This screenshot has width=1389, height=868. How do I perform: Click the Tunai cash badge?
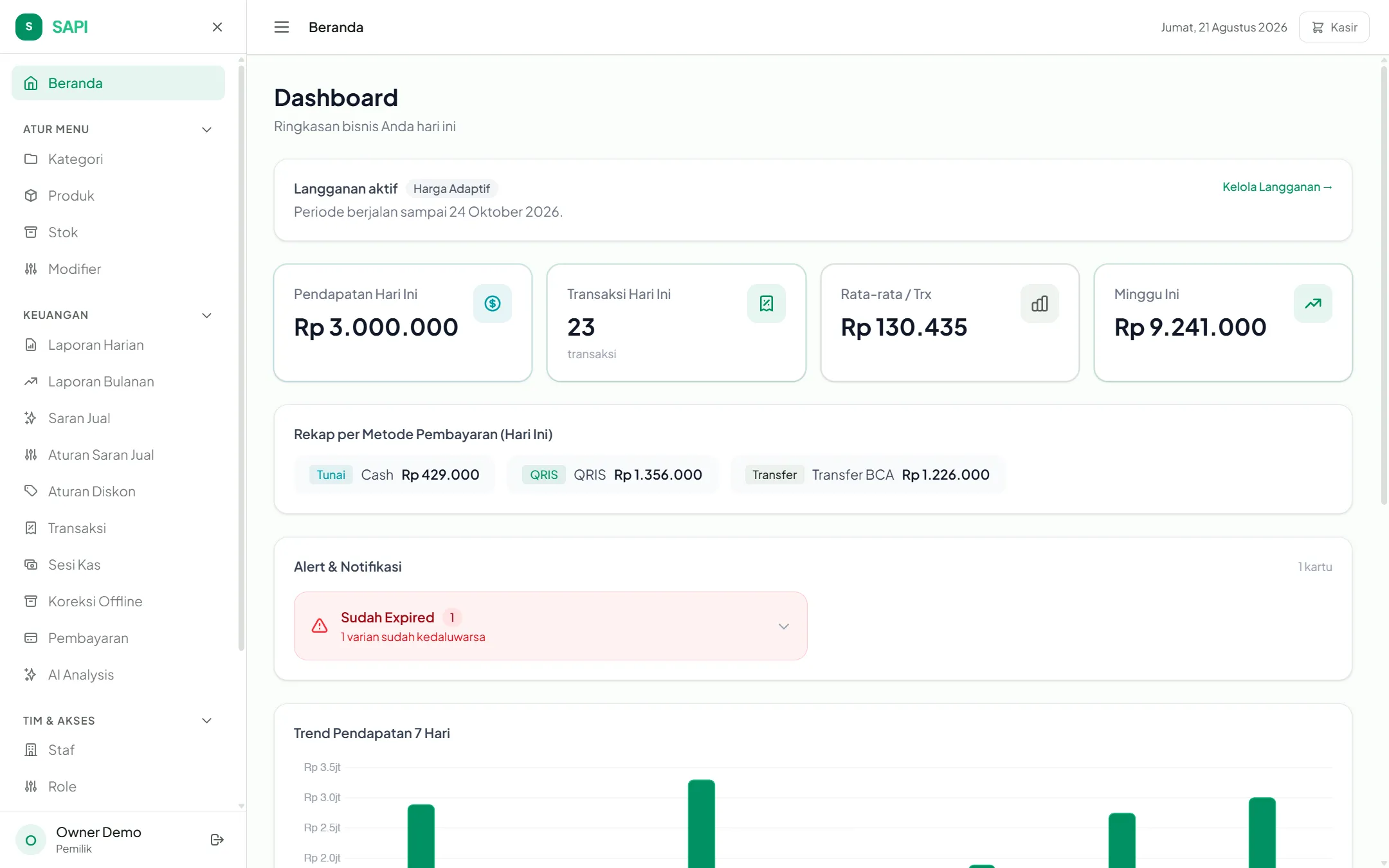tap(331, 475)
